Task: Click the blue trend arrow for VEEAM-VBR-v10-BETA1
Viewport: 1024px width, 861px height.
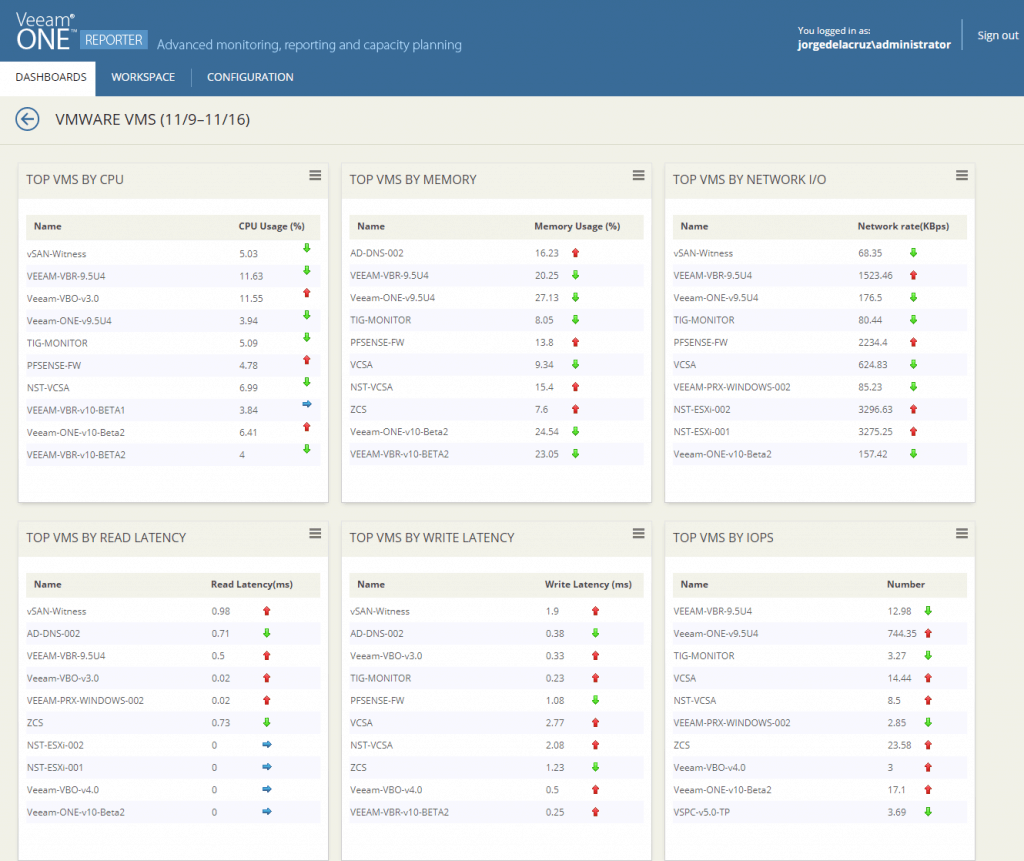Action: click(306, 404)
